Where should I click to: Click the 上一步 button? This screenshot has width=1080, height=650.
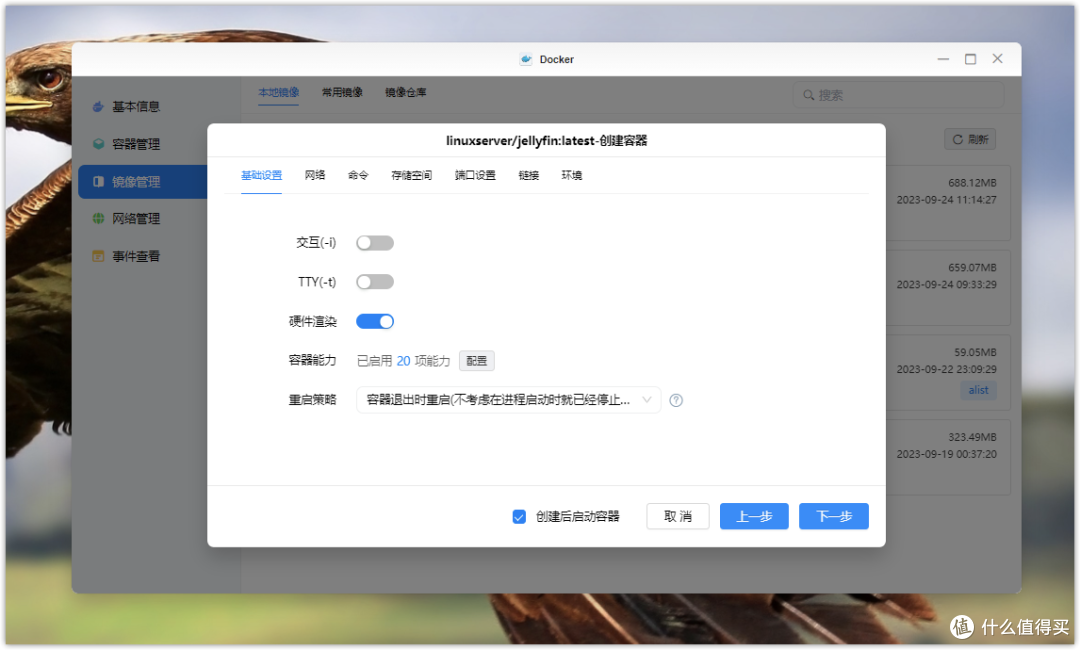coord(754,516)
